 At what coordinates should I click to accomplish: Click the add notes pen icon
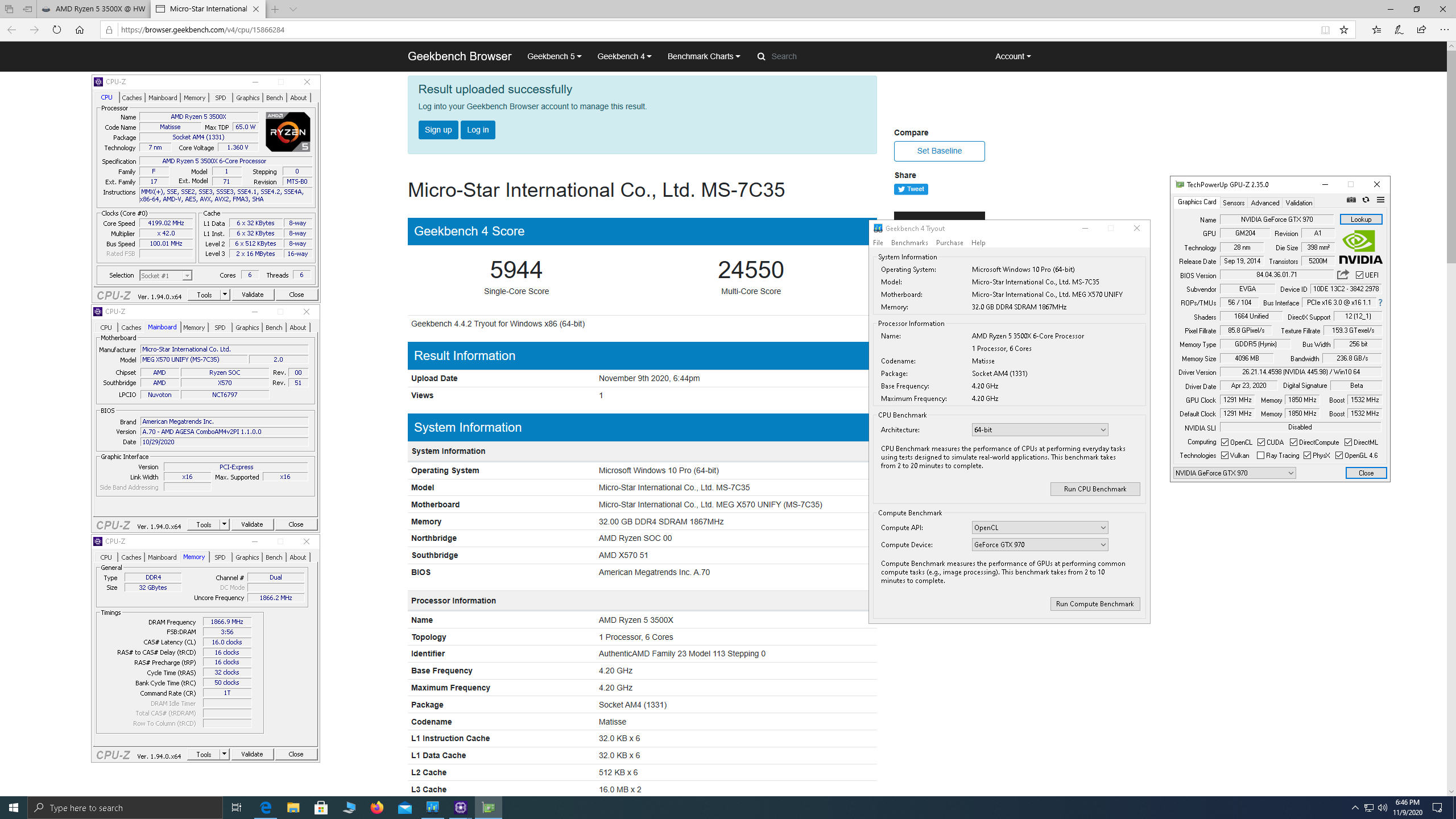pyautogui.click(x=1399, y=30)
